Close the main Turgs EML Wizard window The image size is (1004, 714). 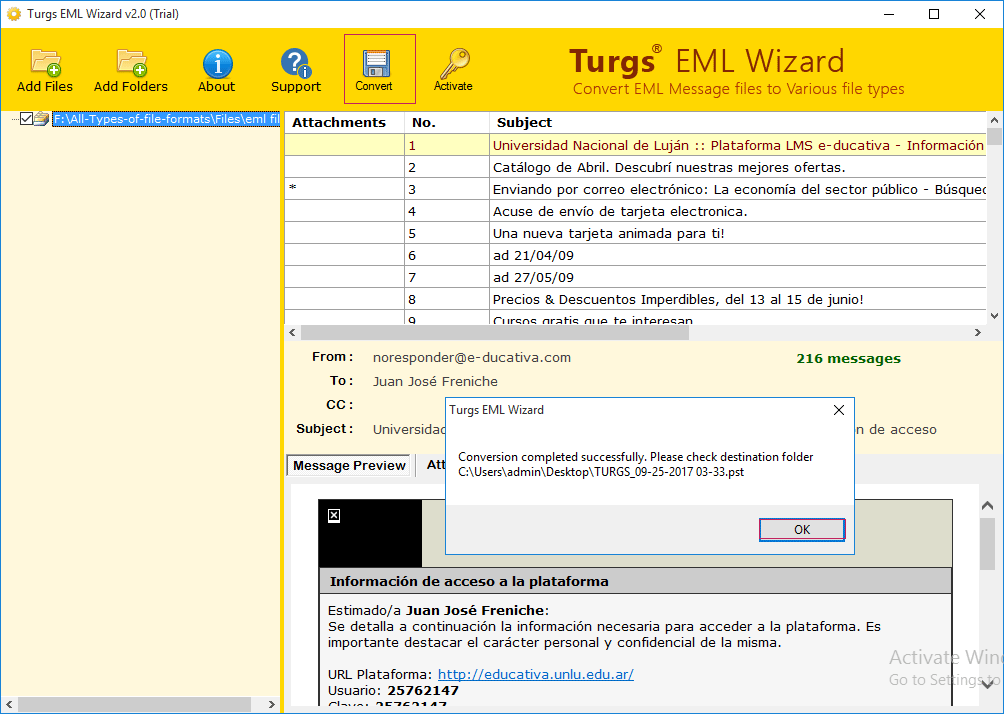(980, 14)
